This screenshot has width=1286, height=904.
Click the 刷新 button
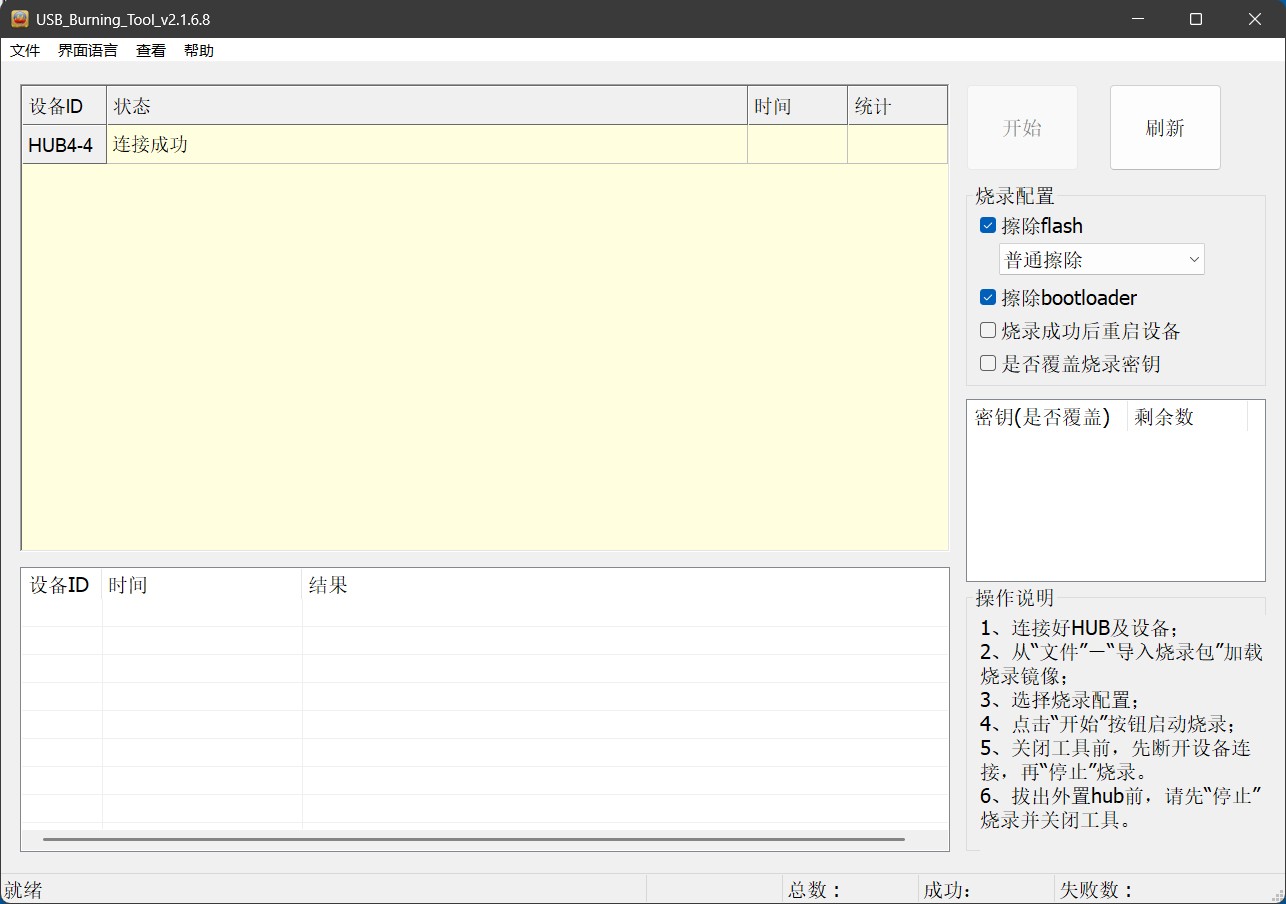(1165, 128)
